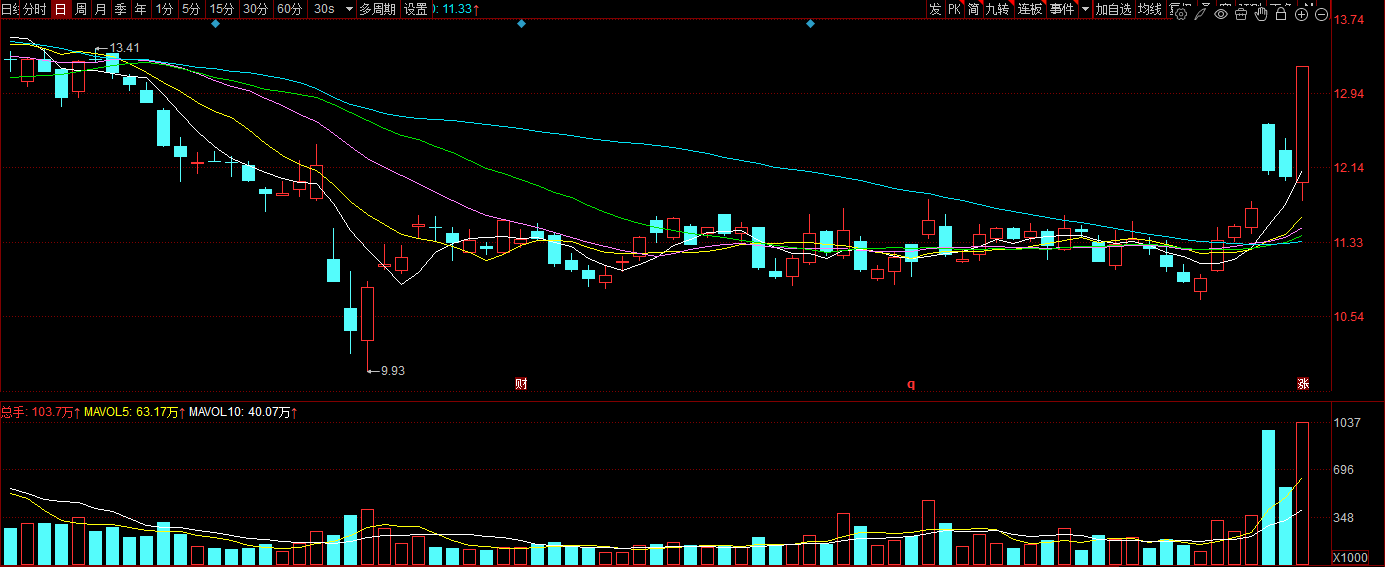
Task: Choose the 30s period
Action: point(324,9)
